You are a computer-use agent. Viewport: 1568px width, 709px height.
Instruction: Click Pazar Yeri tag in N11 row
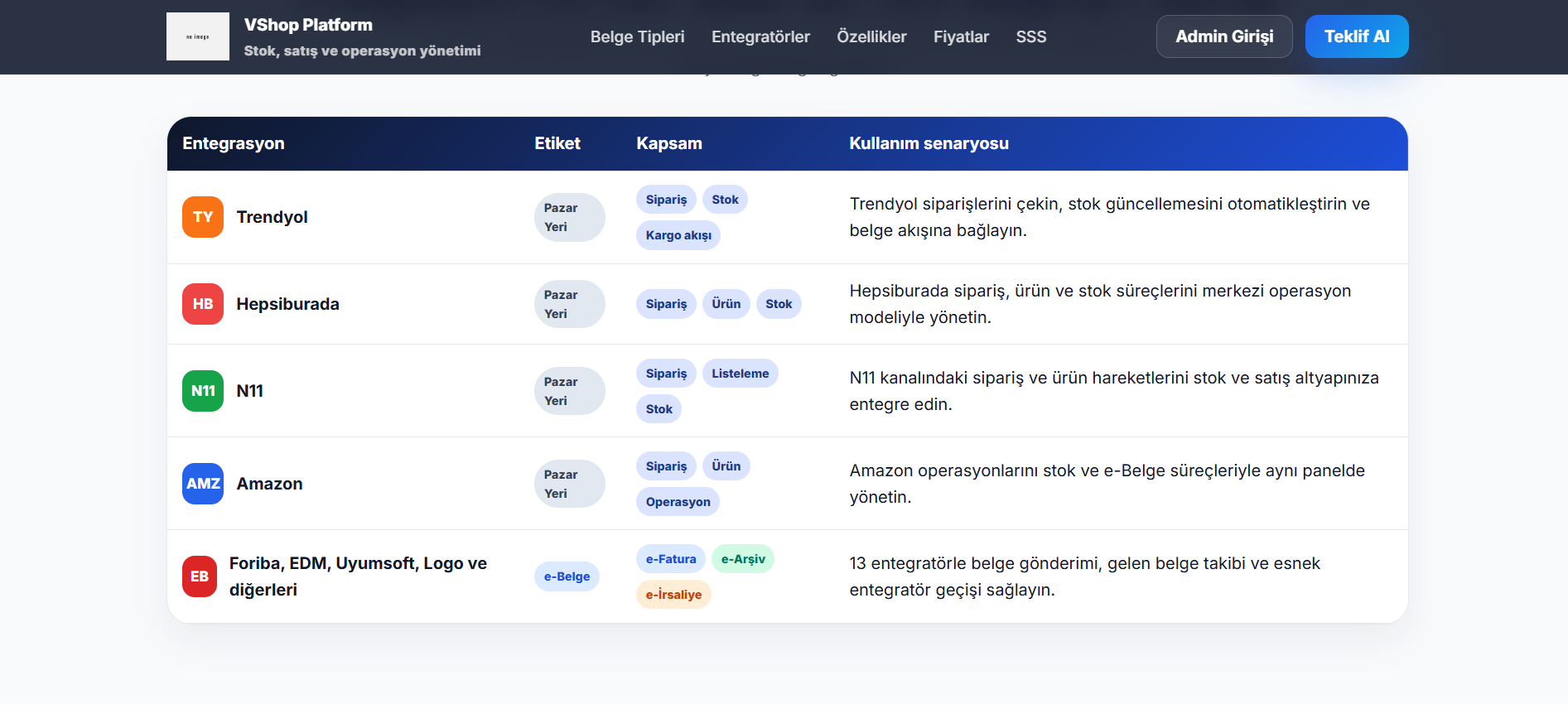pos(569,391)
